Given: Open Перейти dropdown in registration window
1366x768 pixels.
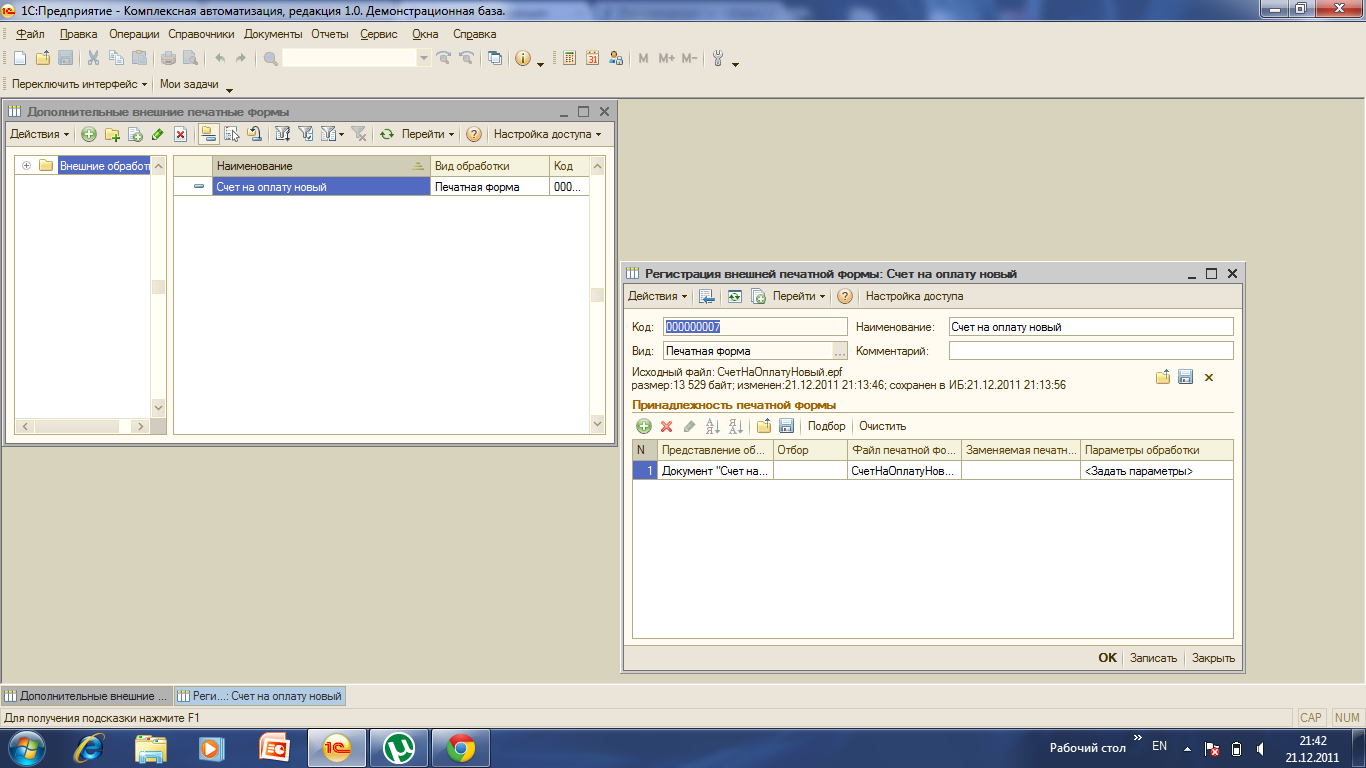Looking at the screenshot, I should [x=800, y=296].
